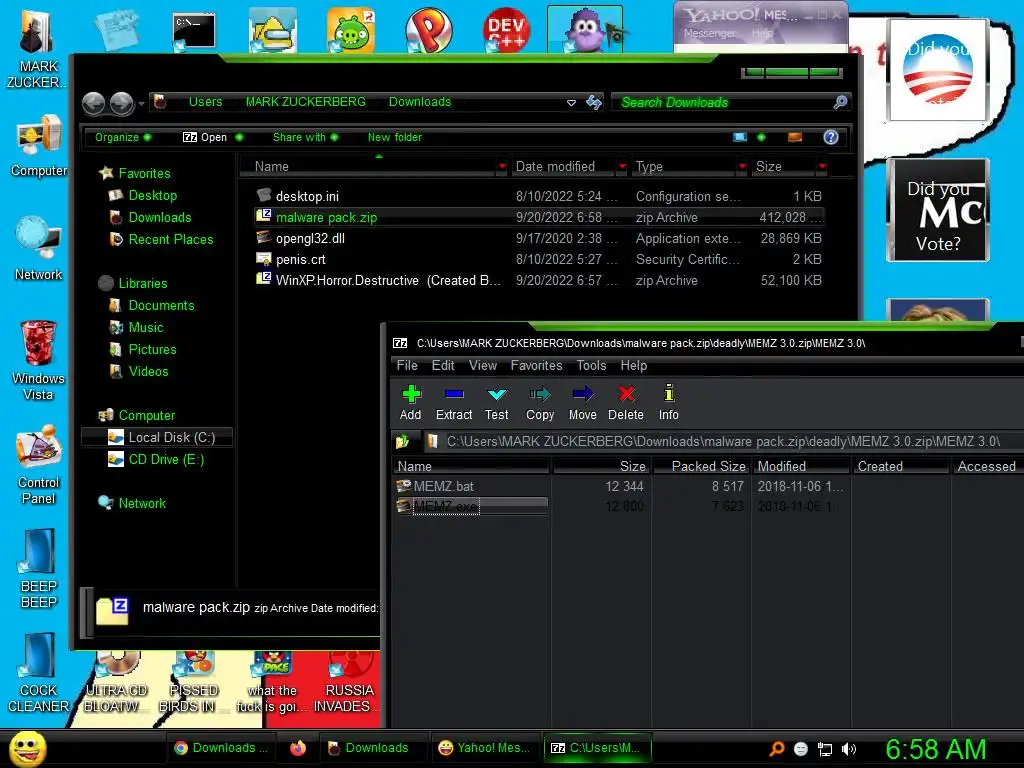
Task: Open Recent Places in Favorites
Action: [170, 240]
